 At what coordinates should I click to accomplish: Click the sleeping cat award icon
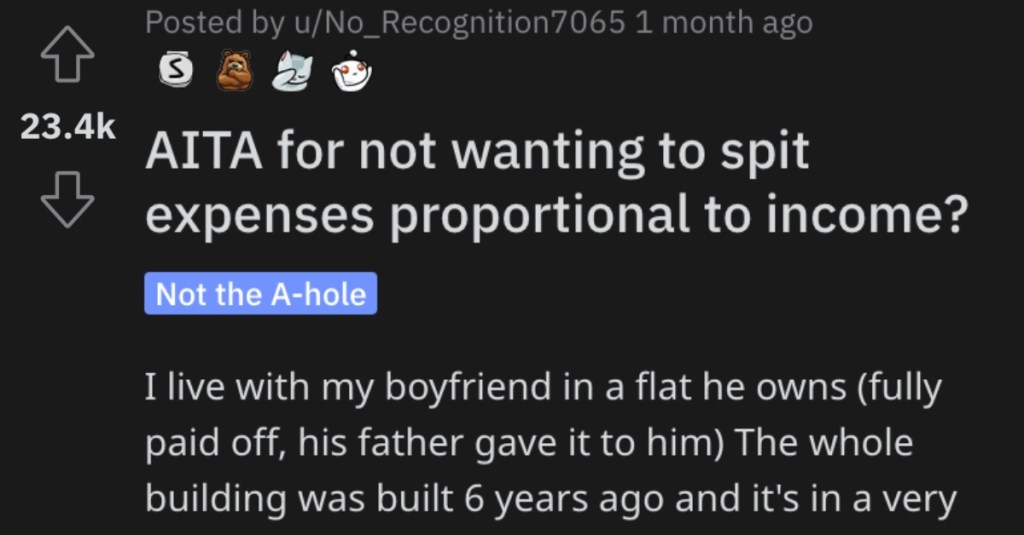tap(292, 70)
